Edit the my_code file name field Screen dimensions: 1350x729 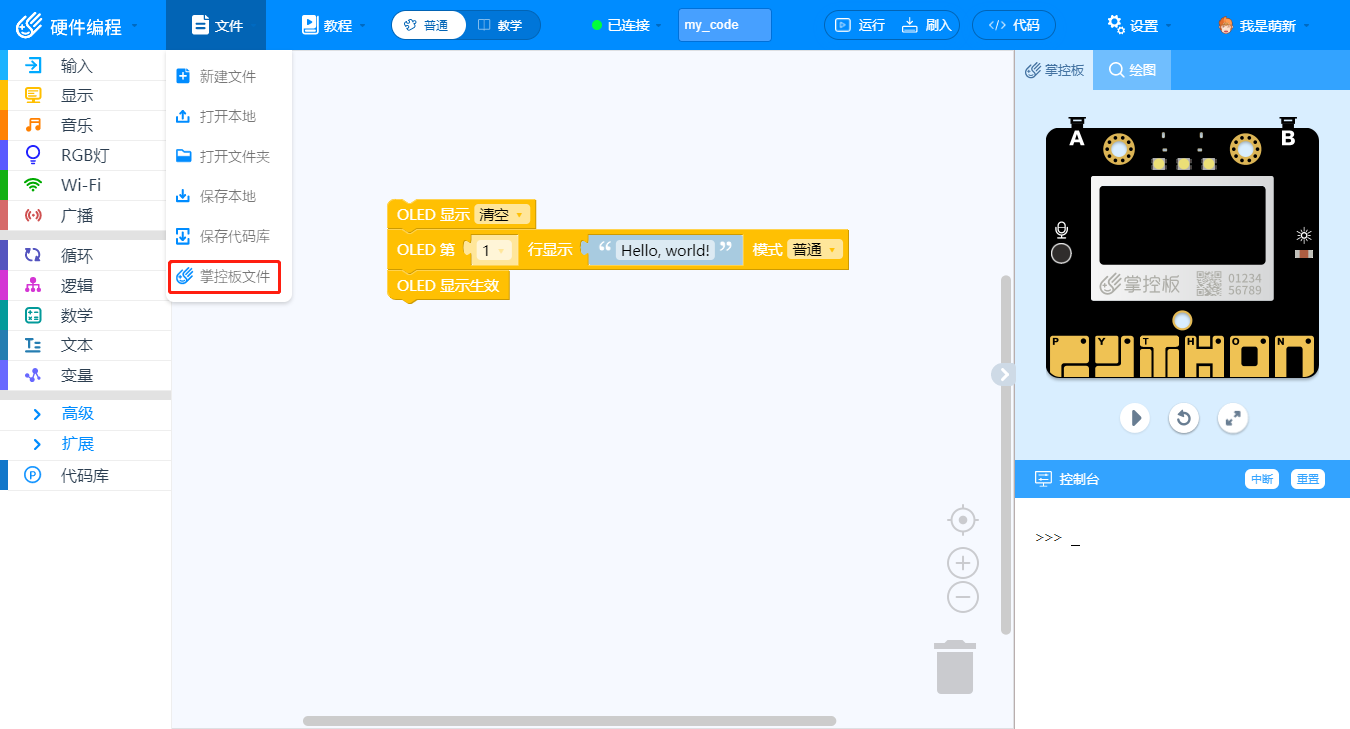[x=725, y=25]
